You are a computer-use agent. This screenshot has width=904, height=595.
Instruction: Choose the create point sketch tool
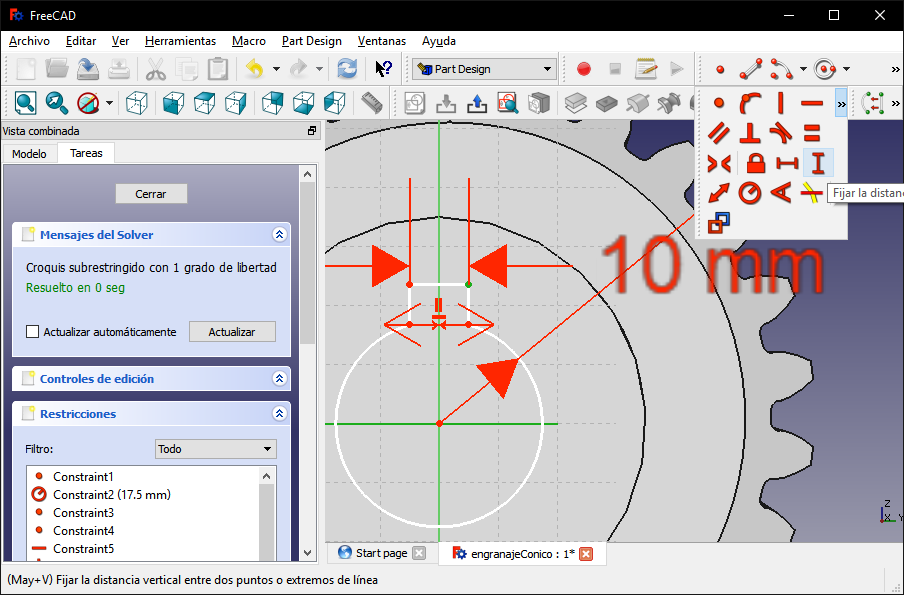tap(720, 70)
